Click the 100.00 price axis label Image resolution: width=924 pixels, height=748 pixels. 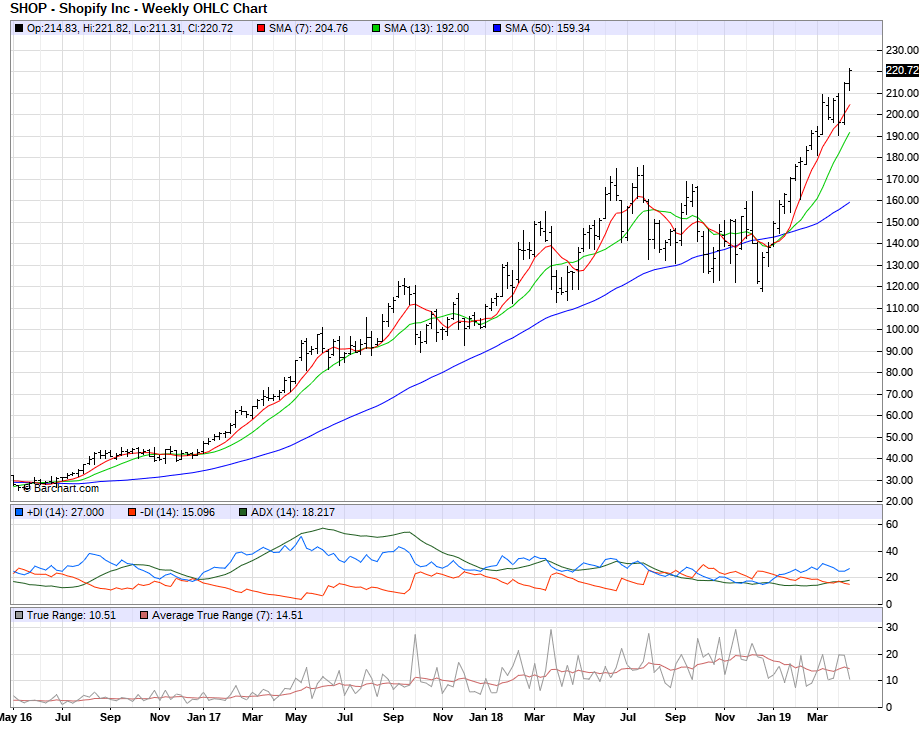click(x=902, y=329)
